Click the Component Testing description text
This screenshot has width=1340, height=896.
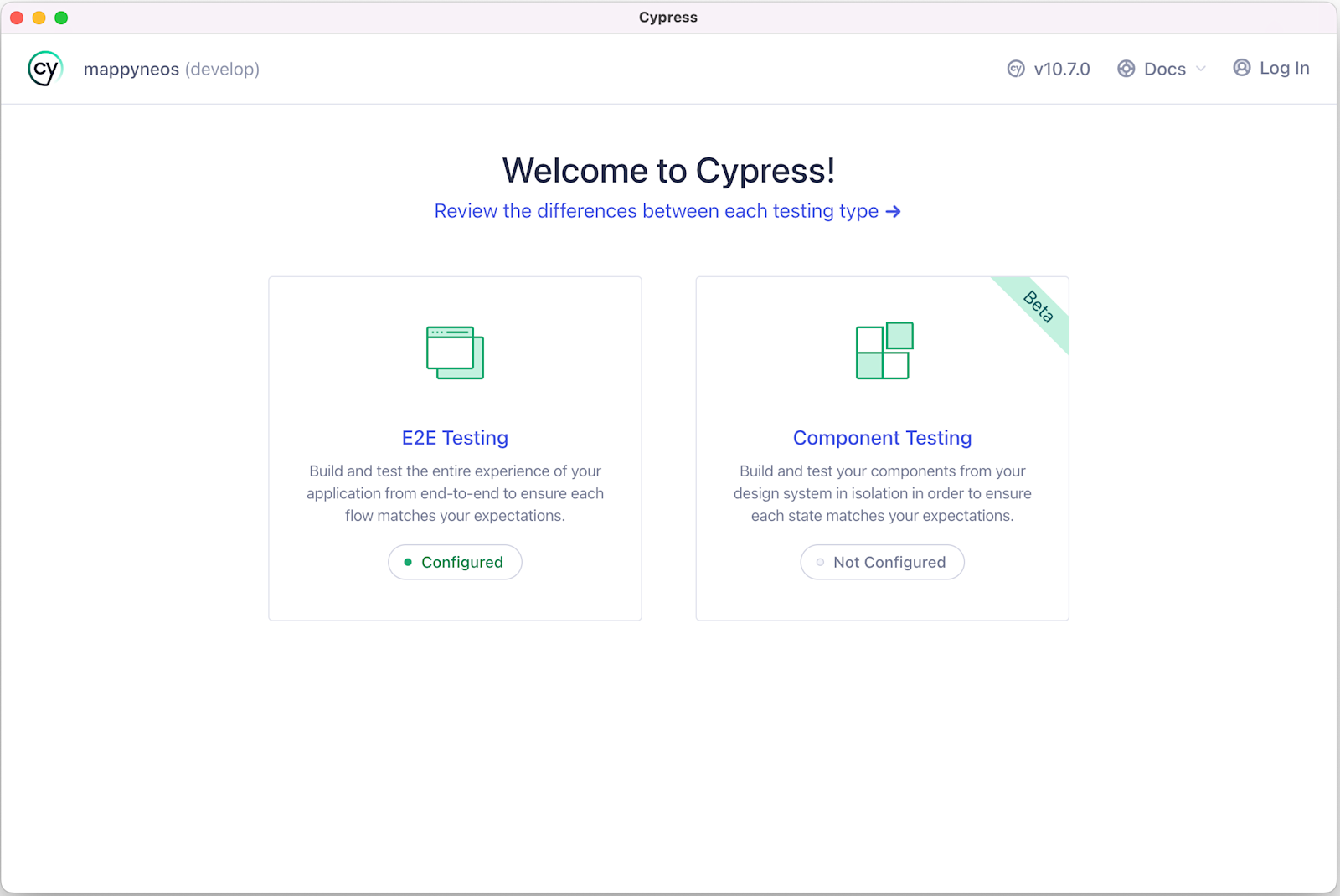pos(883,493)
